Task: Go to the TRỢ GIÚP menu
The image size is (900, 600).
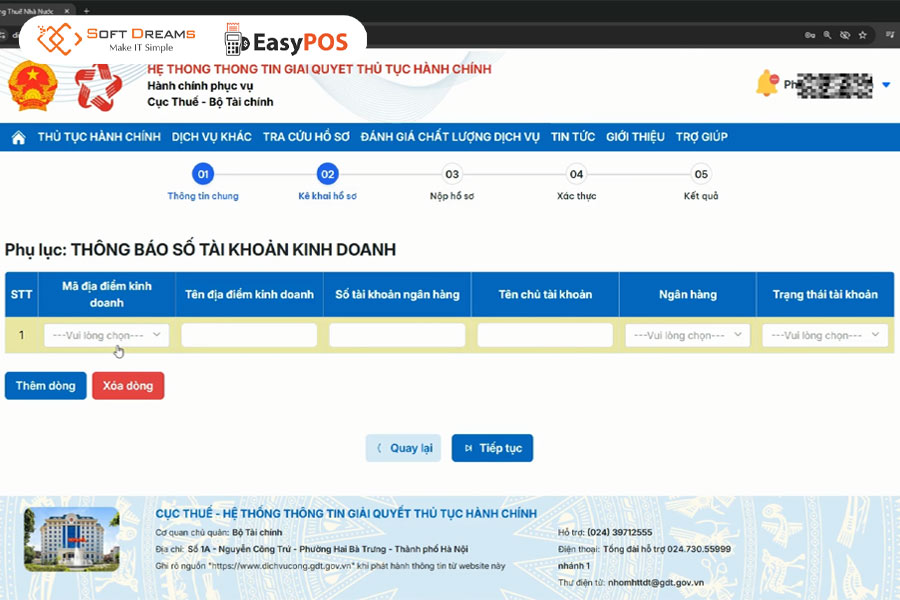Action: point(701,137)
